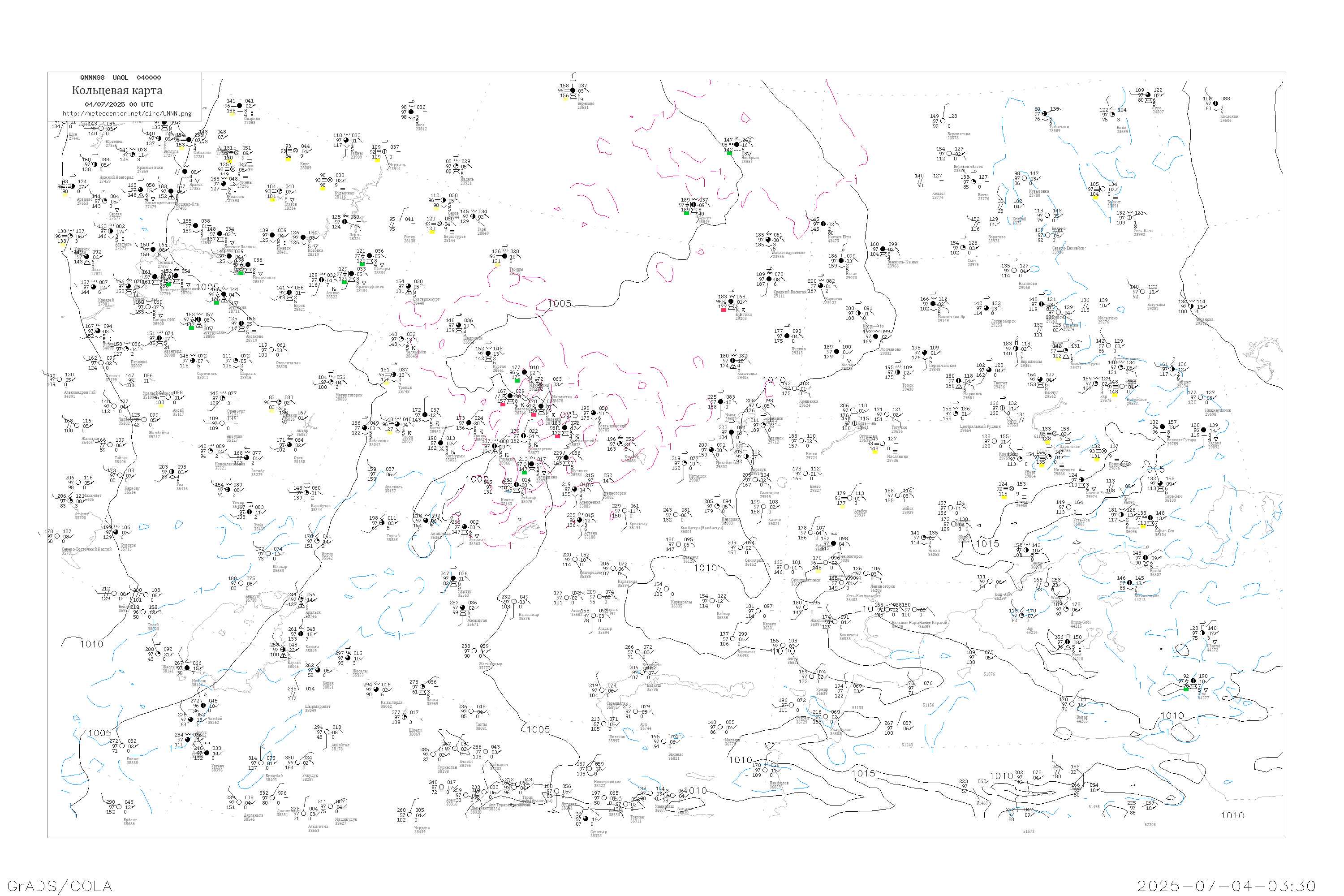1344x896 pixels.
Task: Click the Опарино station filled circle
Action: (239, 106)
